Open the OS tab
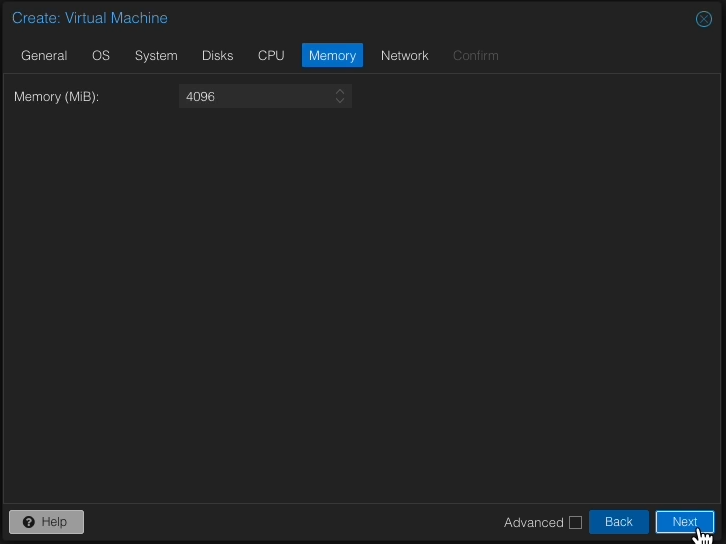The image size is (726, 544). tap(100, 56)
